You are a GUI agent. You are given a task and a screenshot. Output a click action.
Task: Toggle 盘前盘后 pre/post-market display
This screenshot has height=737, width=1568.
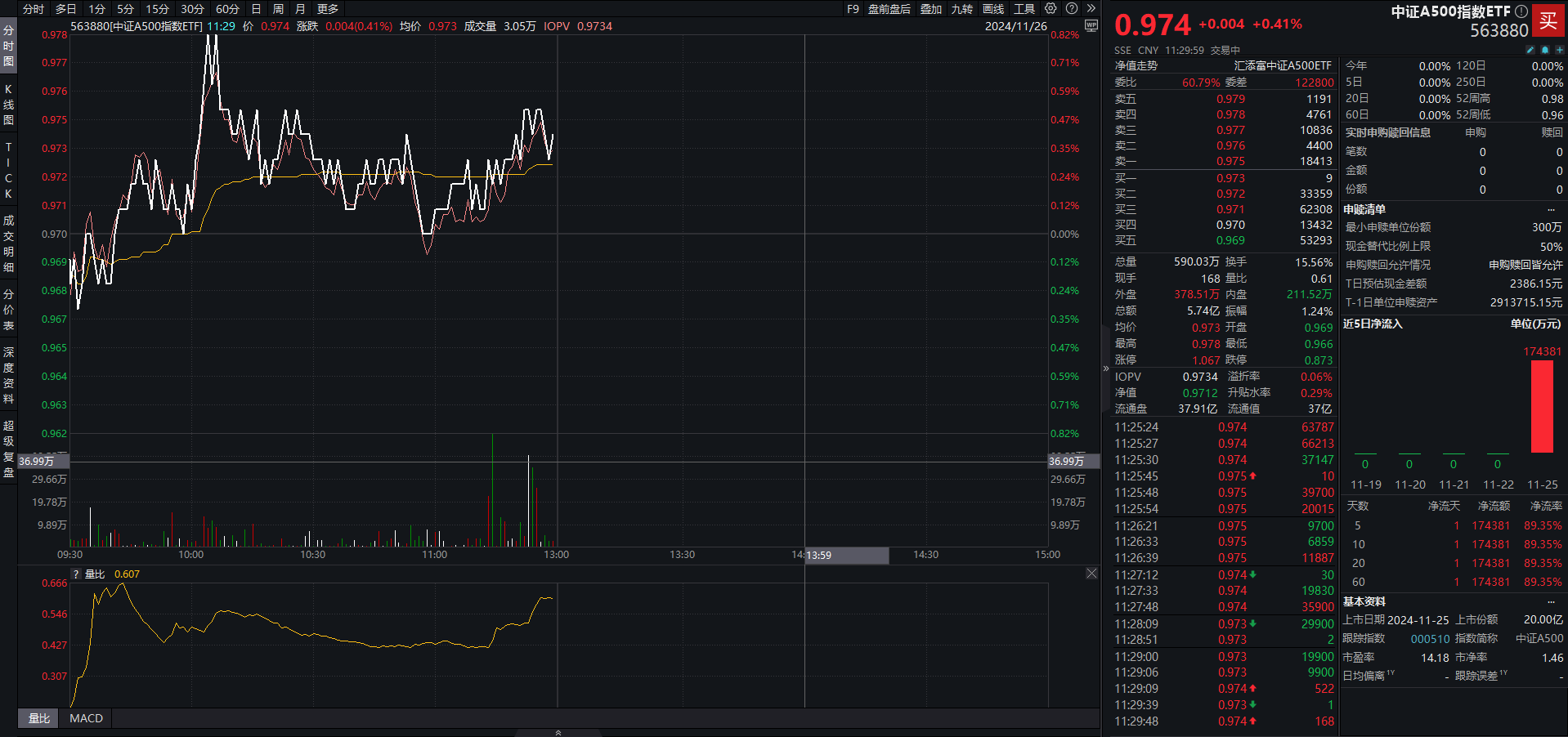(x=889, y=9)
